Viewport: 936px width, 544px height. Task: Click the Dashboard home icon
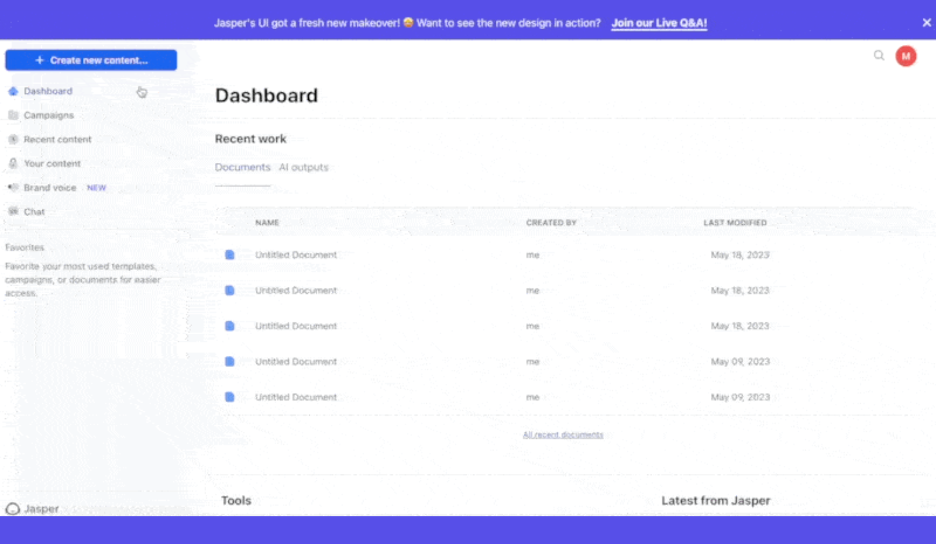13,91
